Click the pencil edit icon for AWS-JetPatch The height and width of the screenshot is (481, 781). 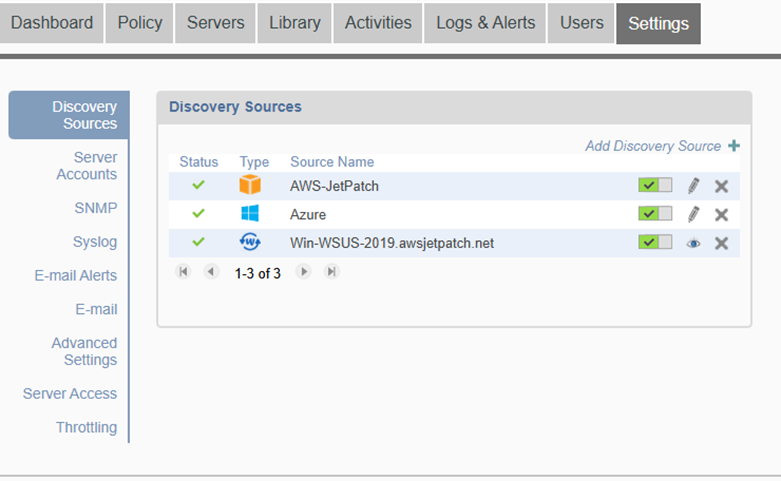[x=694, y=186]
